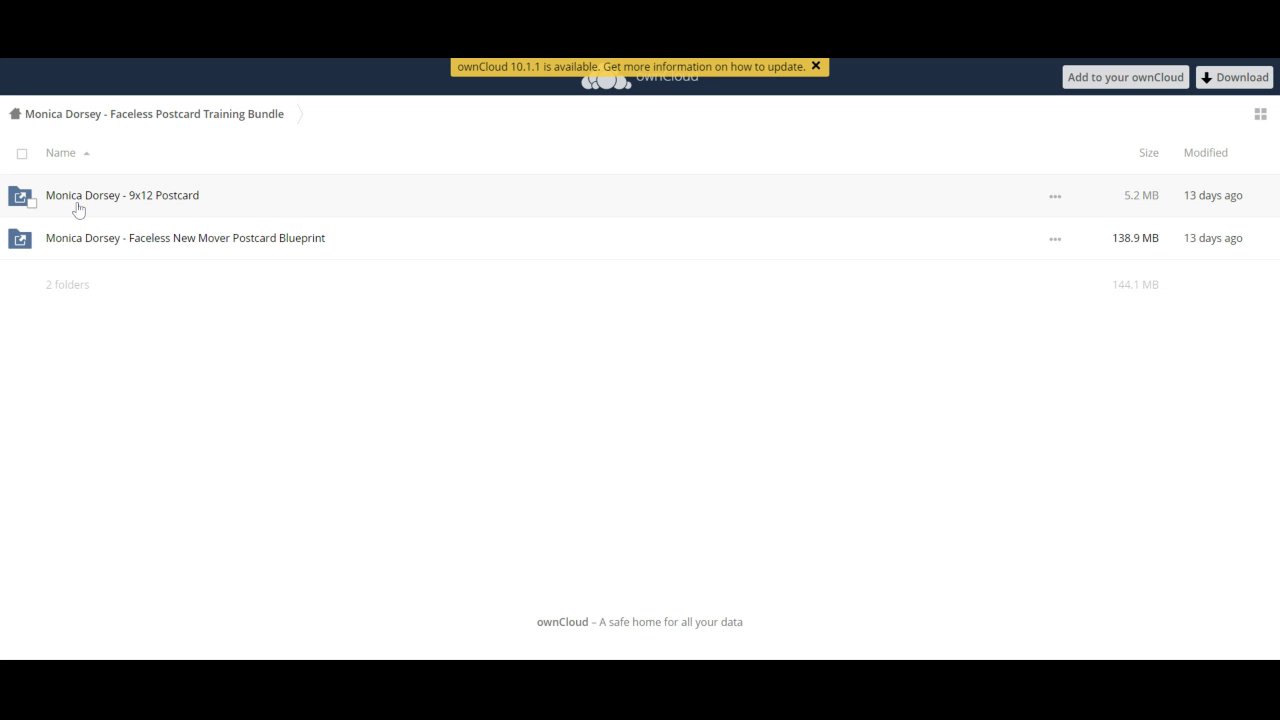The image size is (1280, 720).
Task: Sort by Name ascending arrow
Action: 86,154
